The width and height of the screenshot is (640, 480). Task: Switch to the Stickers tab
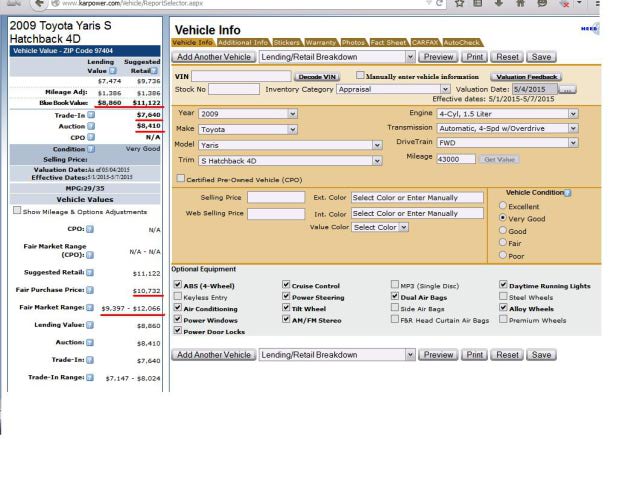pos(287,42)
